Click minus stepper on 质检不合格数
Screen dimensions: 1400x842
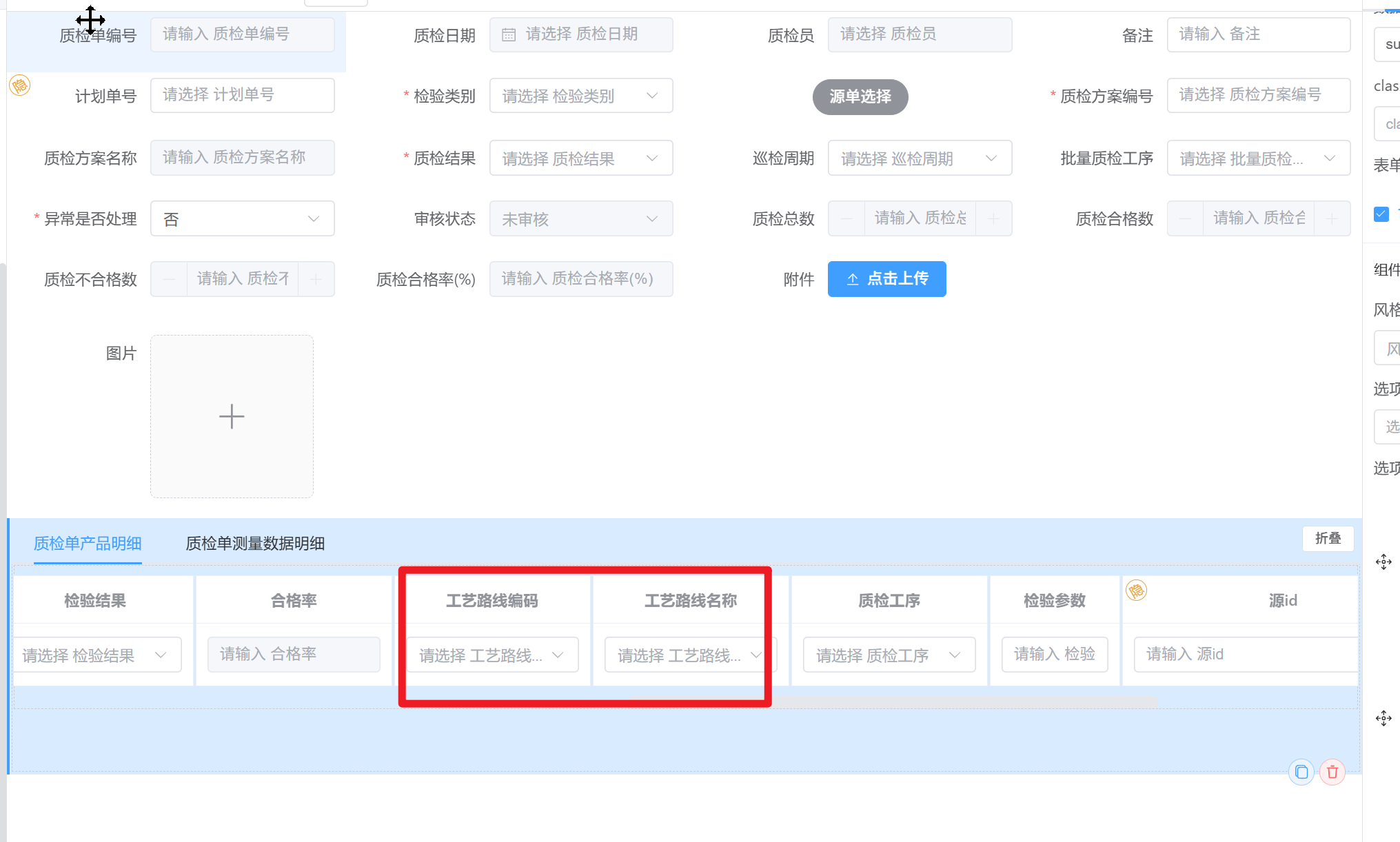pyautogui.click(x=169, y=279)
